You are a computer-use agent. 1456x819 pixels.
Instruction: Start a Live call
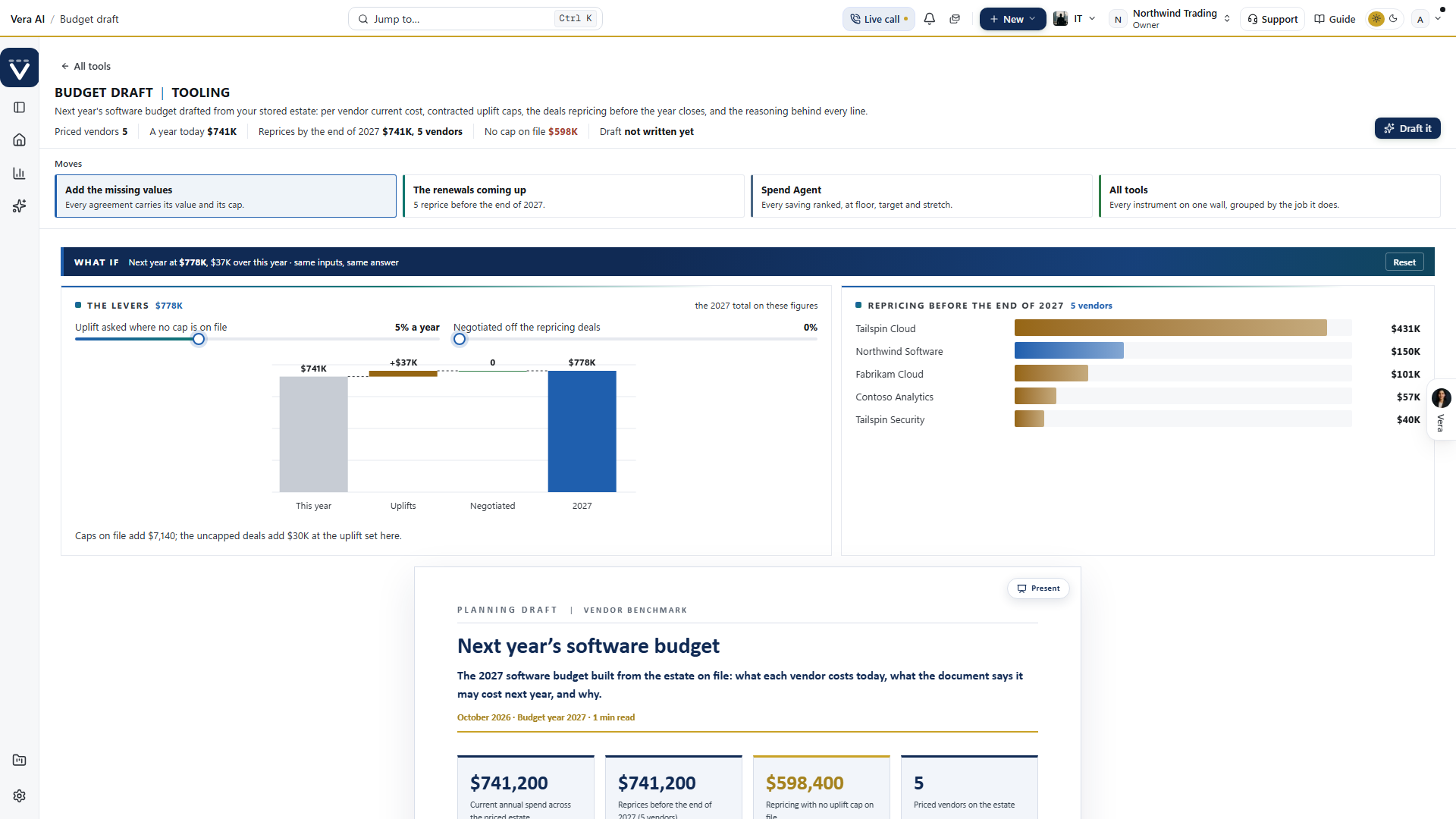point(879,19)
